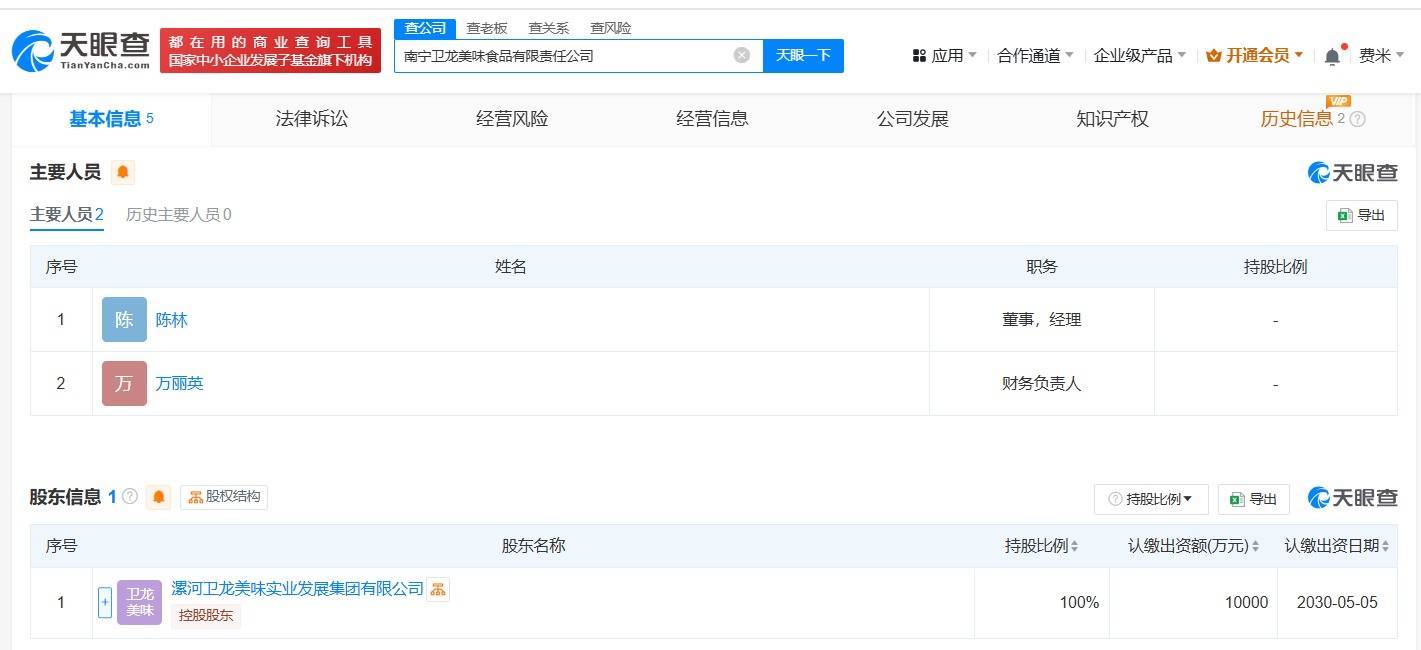
Task: Switch to the 知识产权 tab
Action: [x=1112, y=119]
